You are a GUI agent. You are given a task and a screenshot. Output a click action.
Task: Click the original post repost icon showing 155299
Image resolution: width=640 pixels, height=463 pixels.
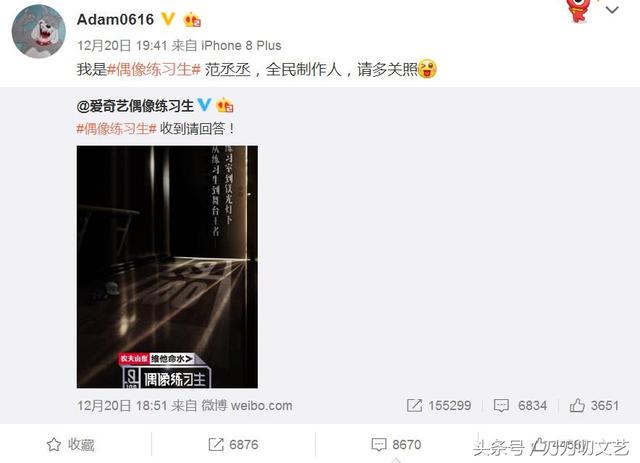[x=439, y=405]
